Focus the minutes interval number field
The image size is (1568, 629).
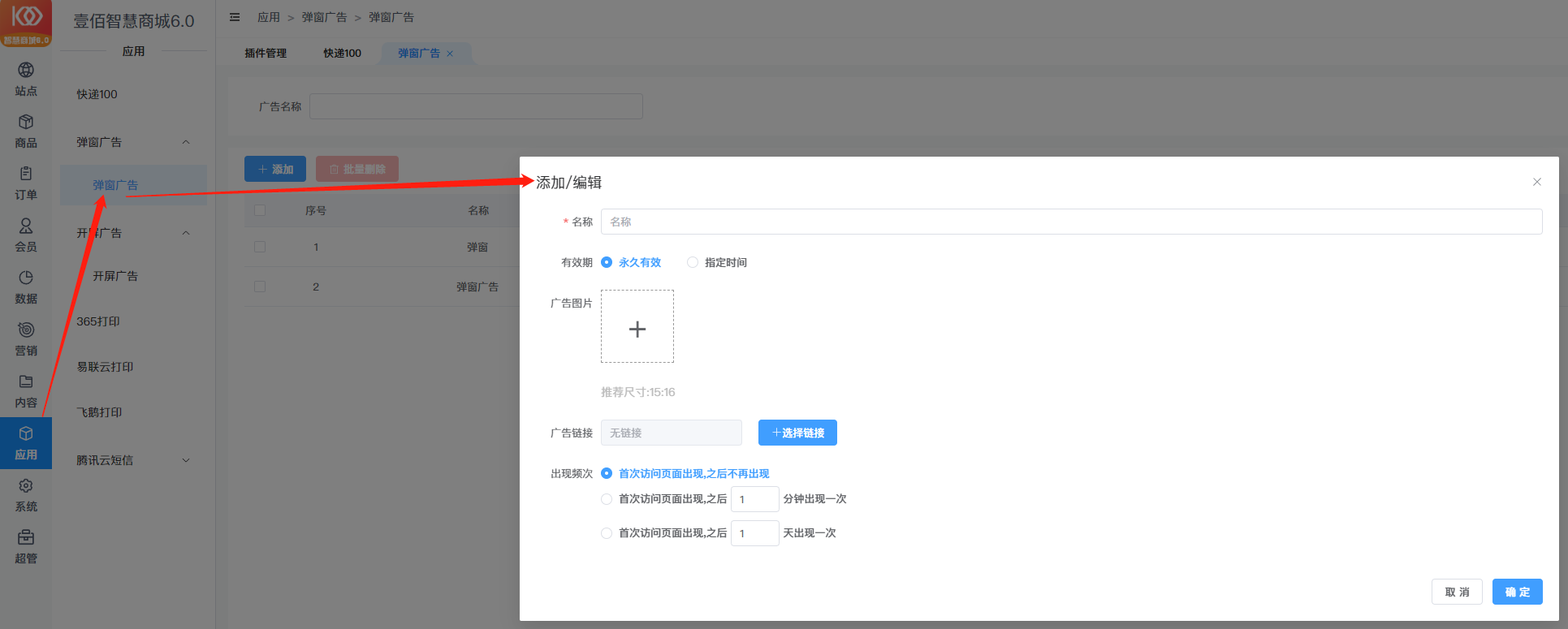click(x=755, y=499)
